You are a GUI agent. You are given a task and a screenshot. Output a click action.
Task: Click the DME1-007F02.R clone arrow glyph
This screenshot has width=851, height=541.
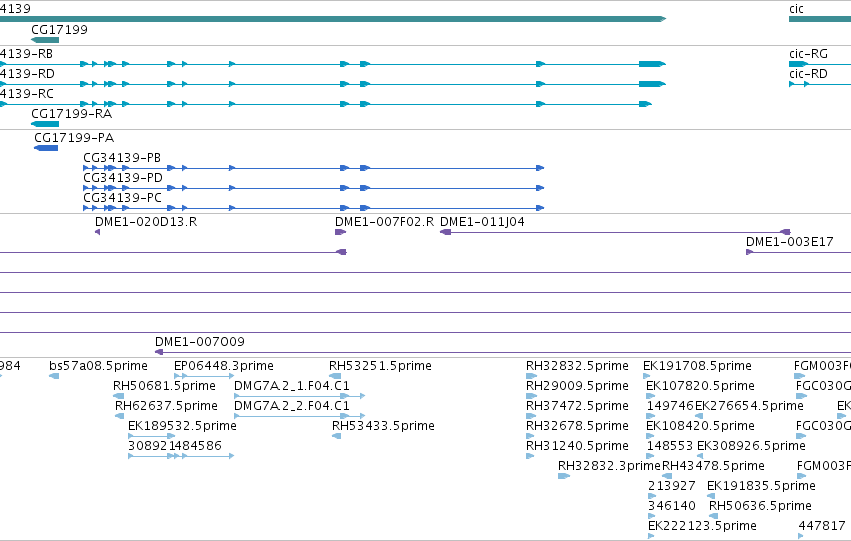[340, 232]
